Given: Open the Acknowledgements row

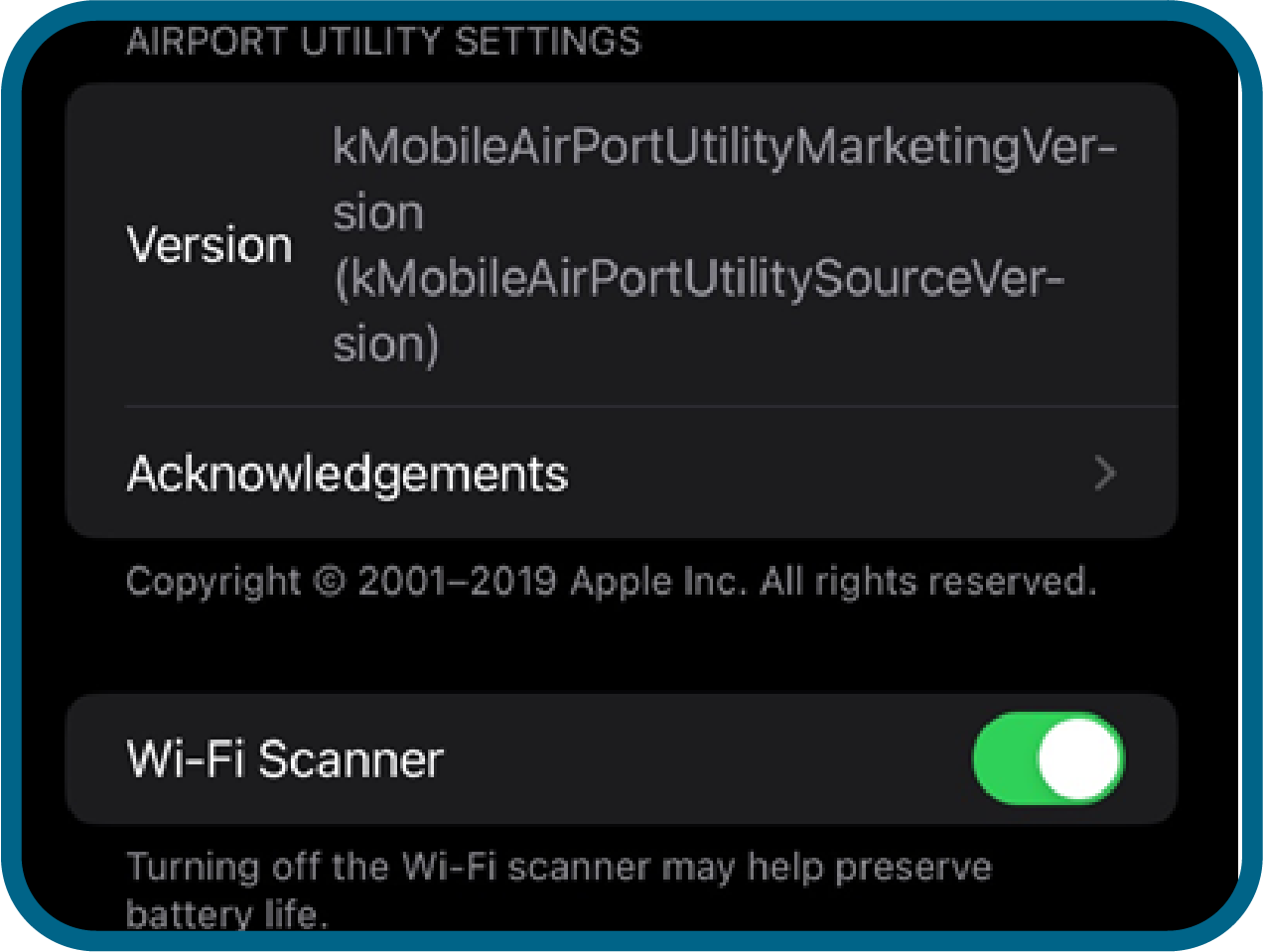Looking at the screenshot, I should tap(622, 474).
